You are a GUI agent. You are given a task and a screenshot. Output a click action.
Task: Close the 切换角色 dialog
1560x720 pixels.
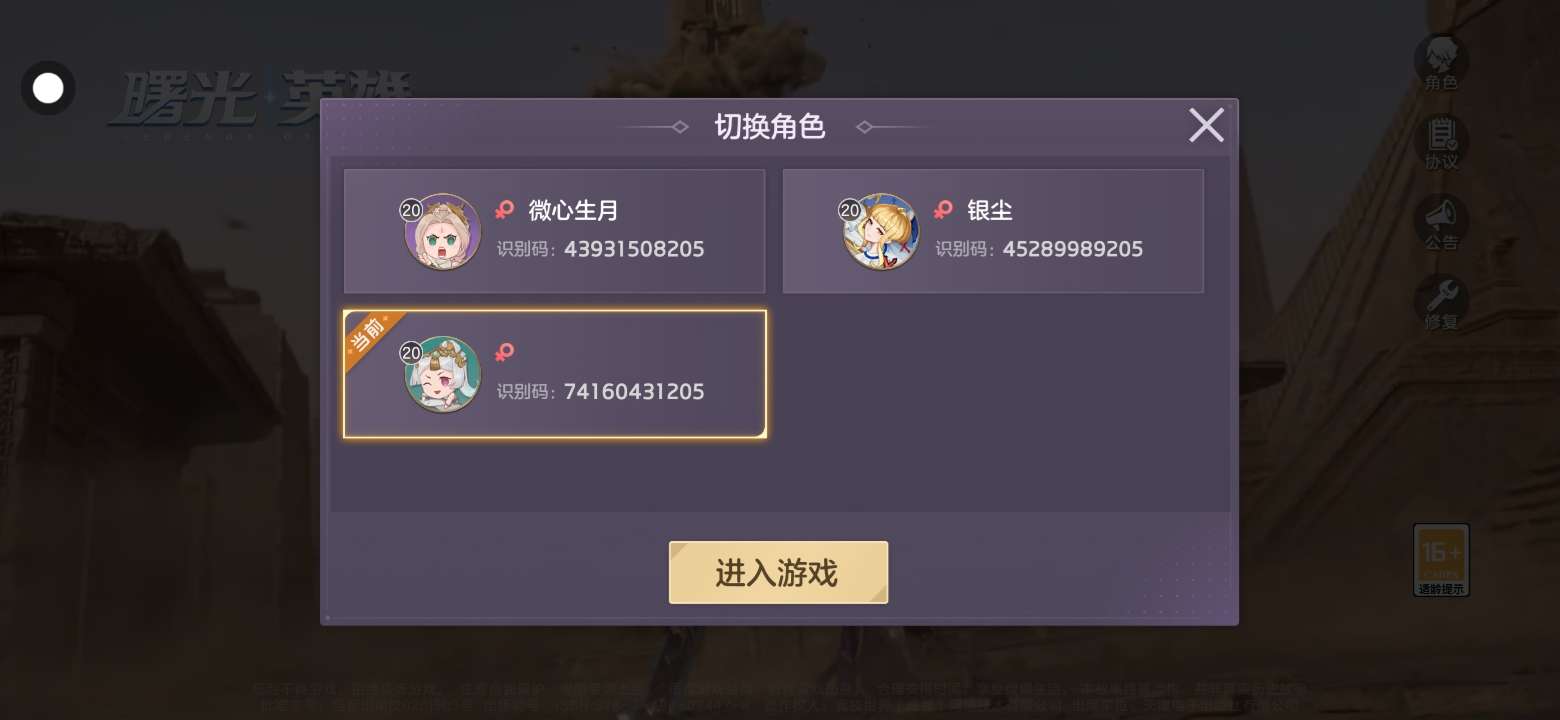click(x=1206, y=126)
